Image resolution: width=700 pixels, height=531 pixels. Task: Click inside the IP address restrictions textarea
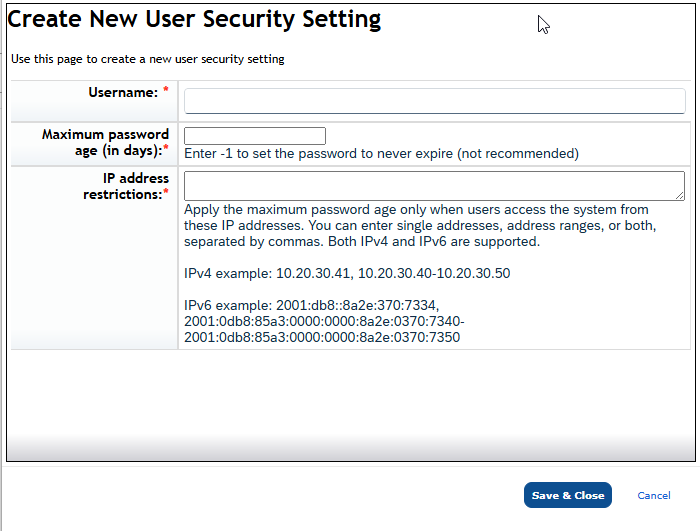433,186
